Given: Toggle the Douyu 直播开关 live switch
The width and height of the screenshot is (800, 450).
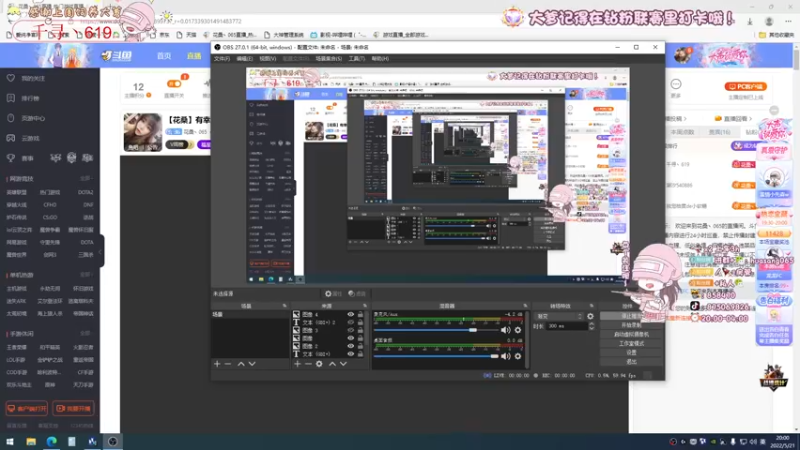Looking at the screenshot, I should (174, 84).
